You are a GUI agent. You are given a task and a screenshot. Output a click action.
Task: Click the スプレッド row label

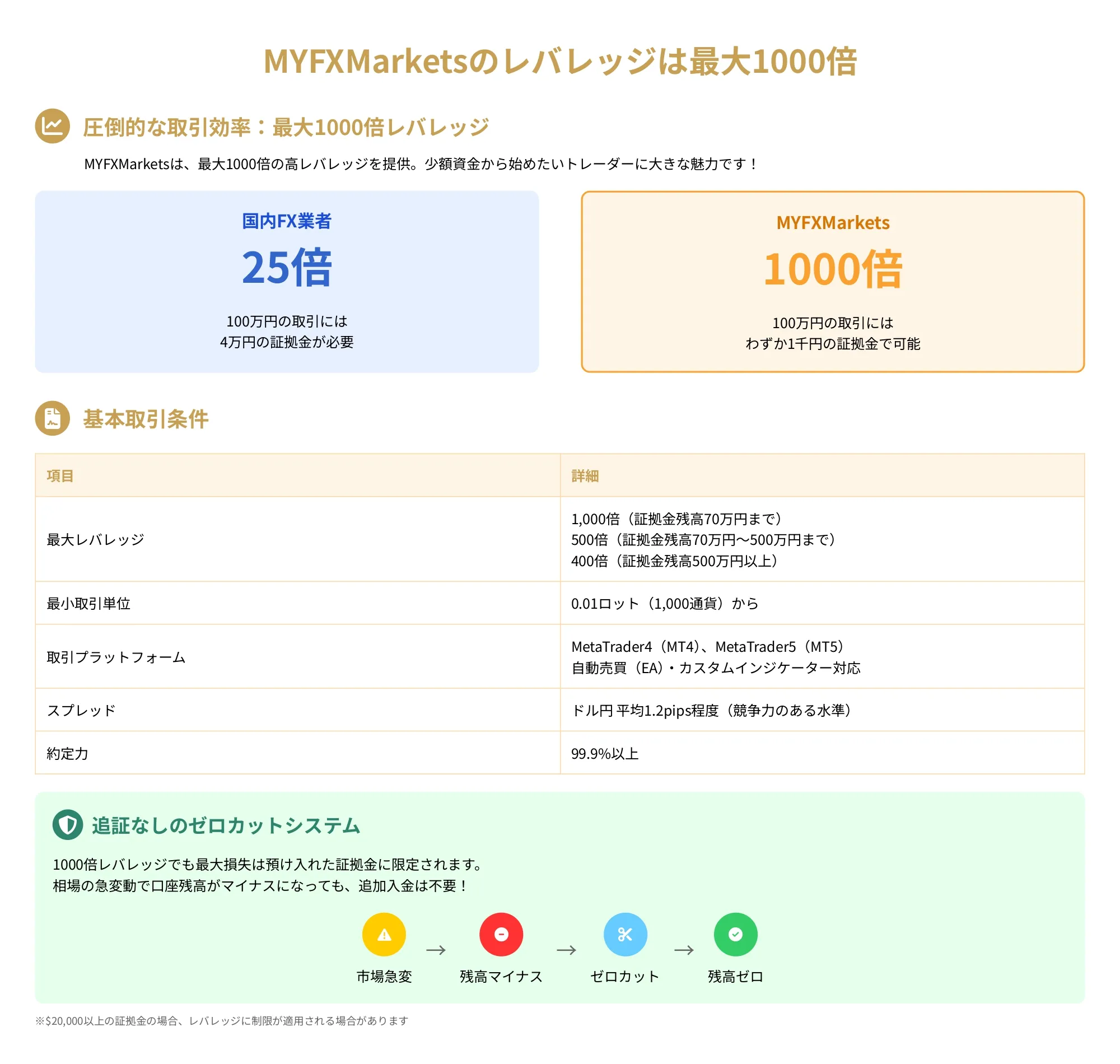coord(81,710)
